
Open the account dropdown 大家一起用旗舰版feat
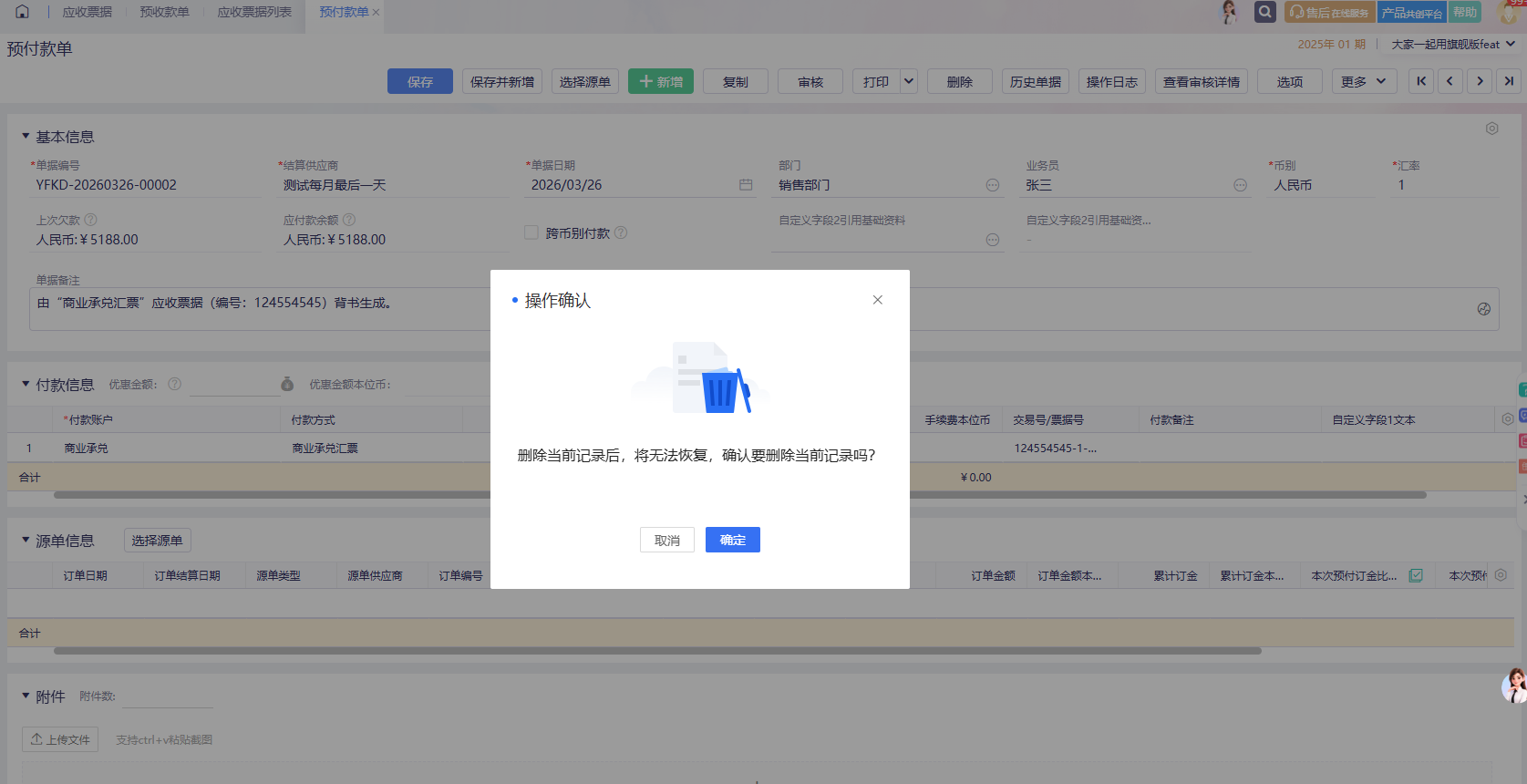coord(1453,44)
